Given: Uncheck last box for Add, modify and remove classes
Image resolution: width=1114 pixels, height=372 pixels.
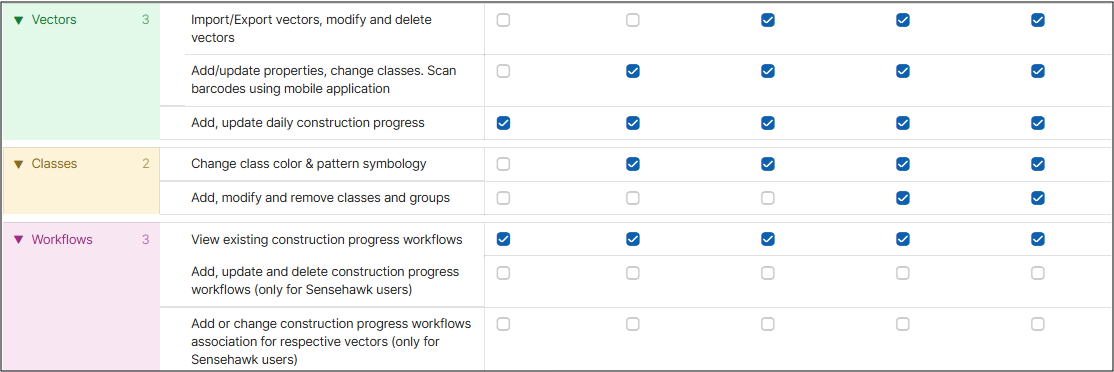Looking at the screenshot, I should click(x=1037, y=198).
